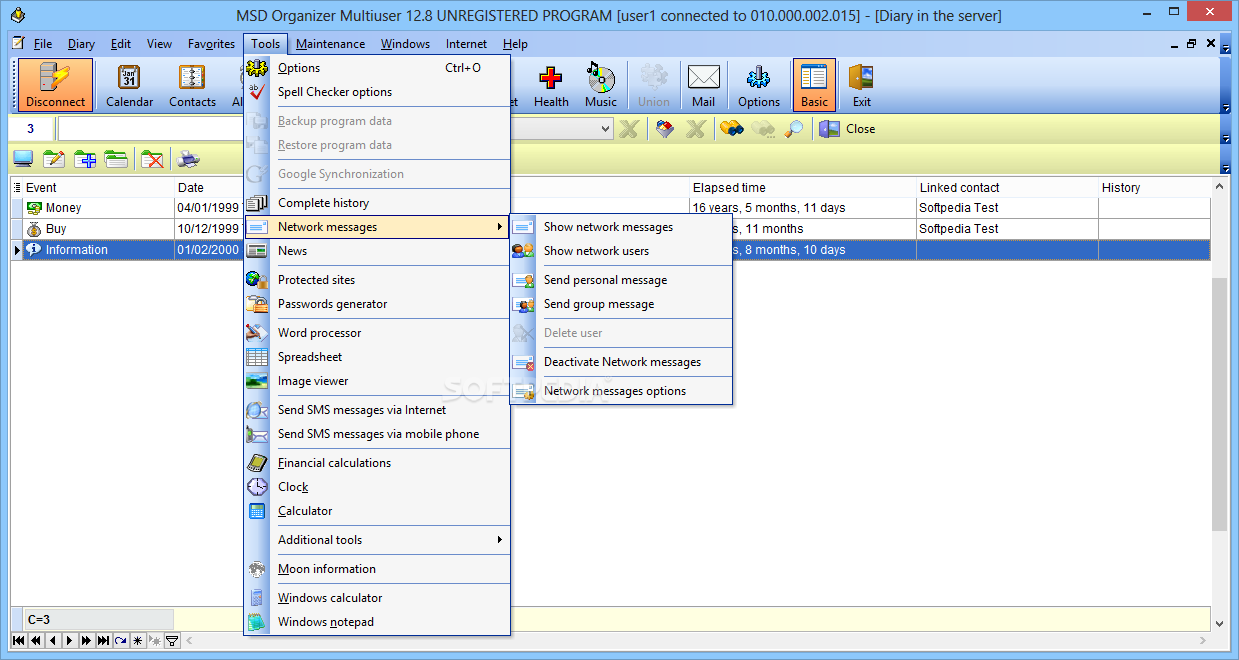Select Send group message

click(x=621, y=304)
